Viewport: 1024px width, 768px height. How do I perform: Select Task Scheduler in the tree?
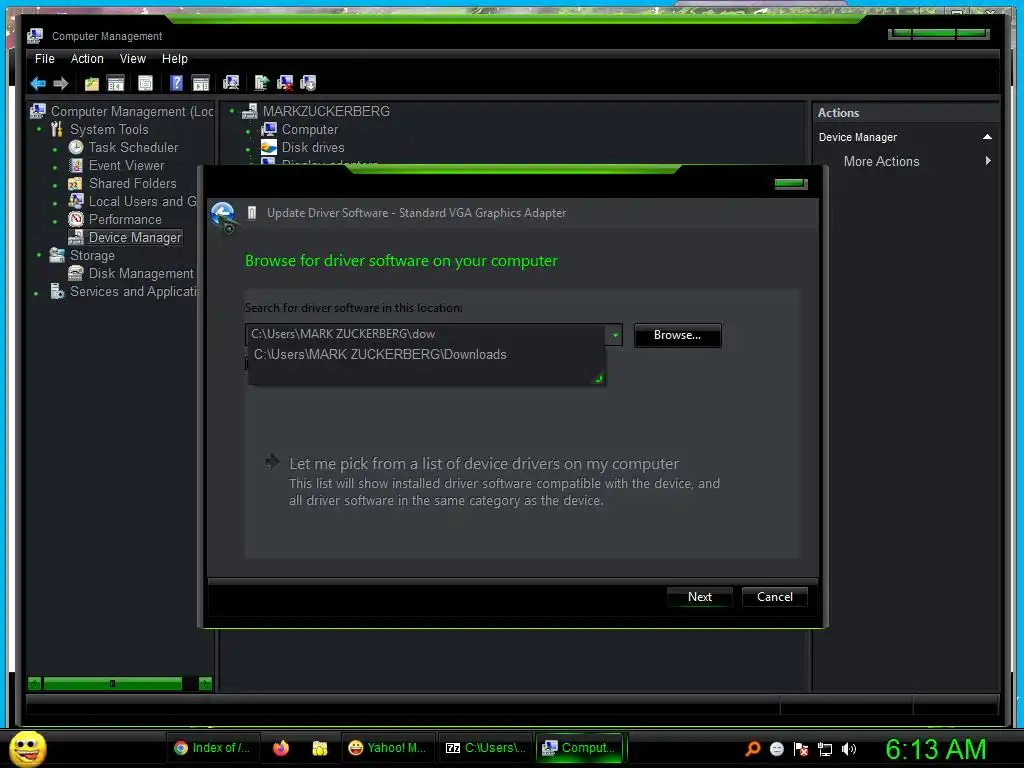133,148
